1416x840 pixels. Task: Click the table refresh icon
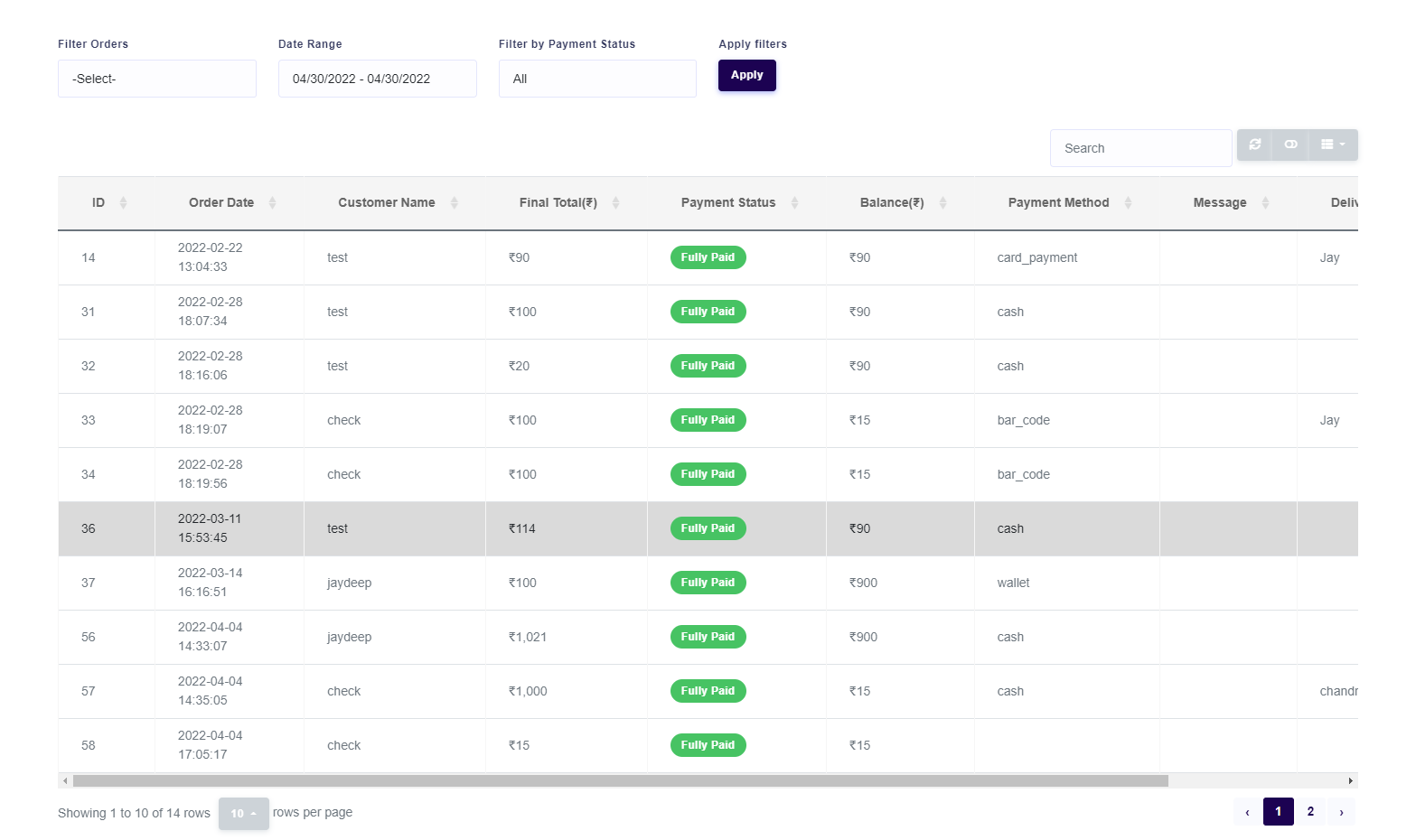pyautogui.click(x=1254, y=145)
